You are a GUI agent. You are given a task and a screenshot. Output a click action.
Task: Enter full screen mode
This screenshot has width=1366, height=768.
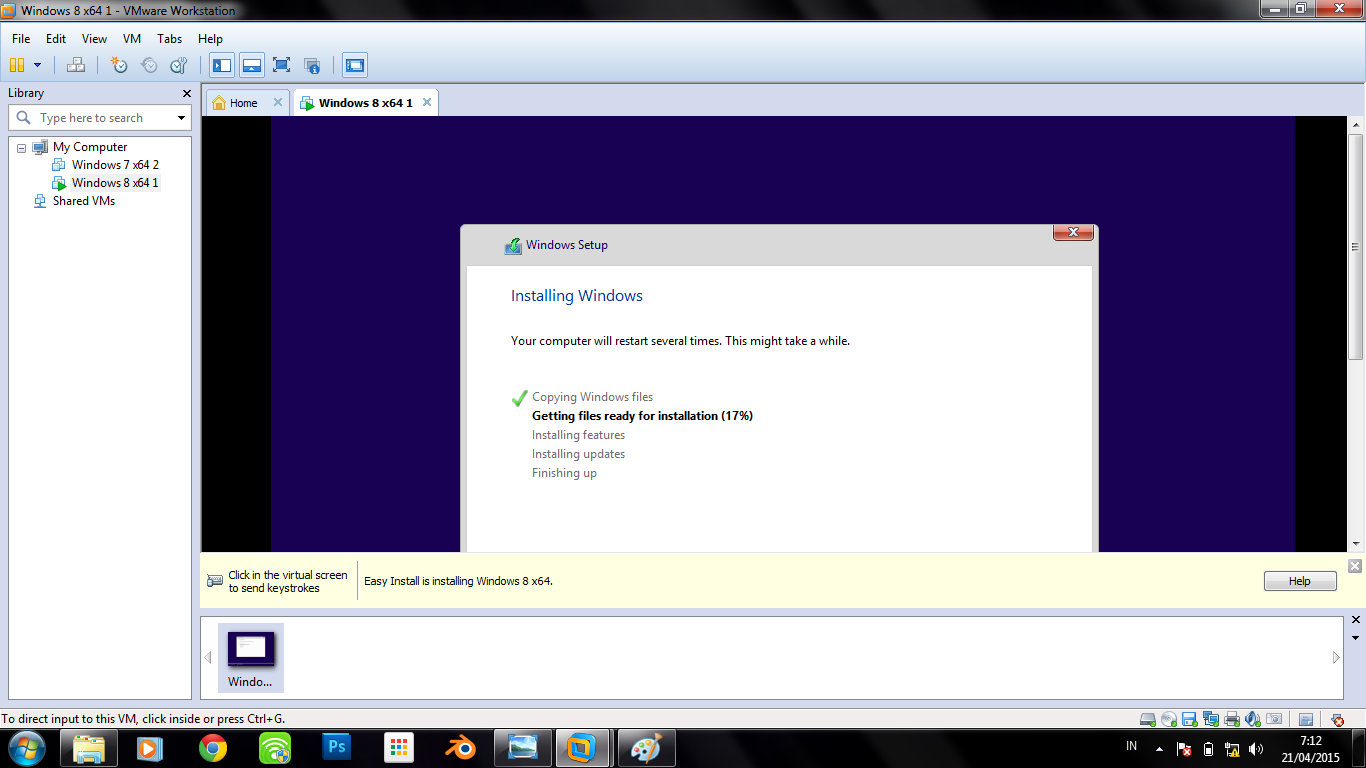[x=281, y=65]
